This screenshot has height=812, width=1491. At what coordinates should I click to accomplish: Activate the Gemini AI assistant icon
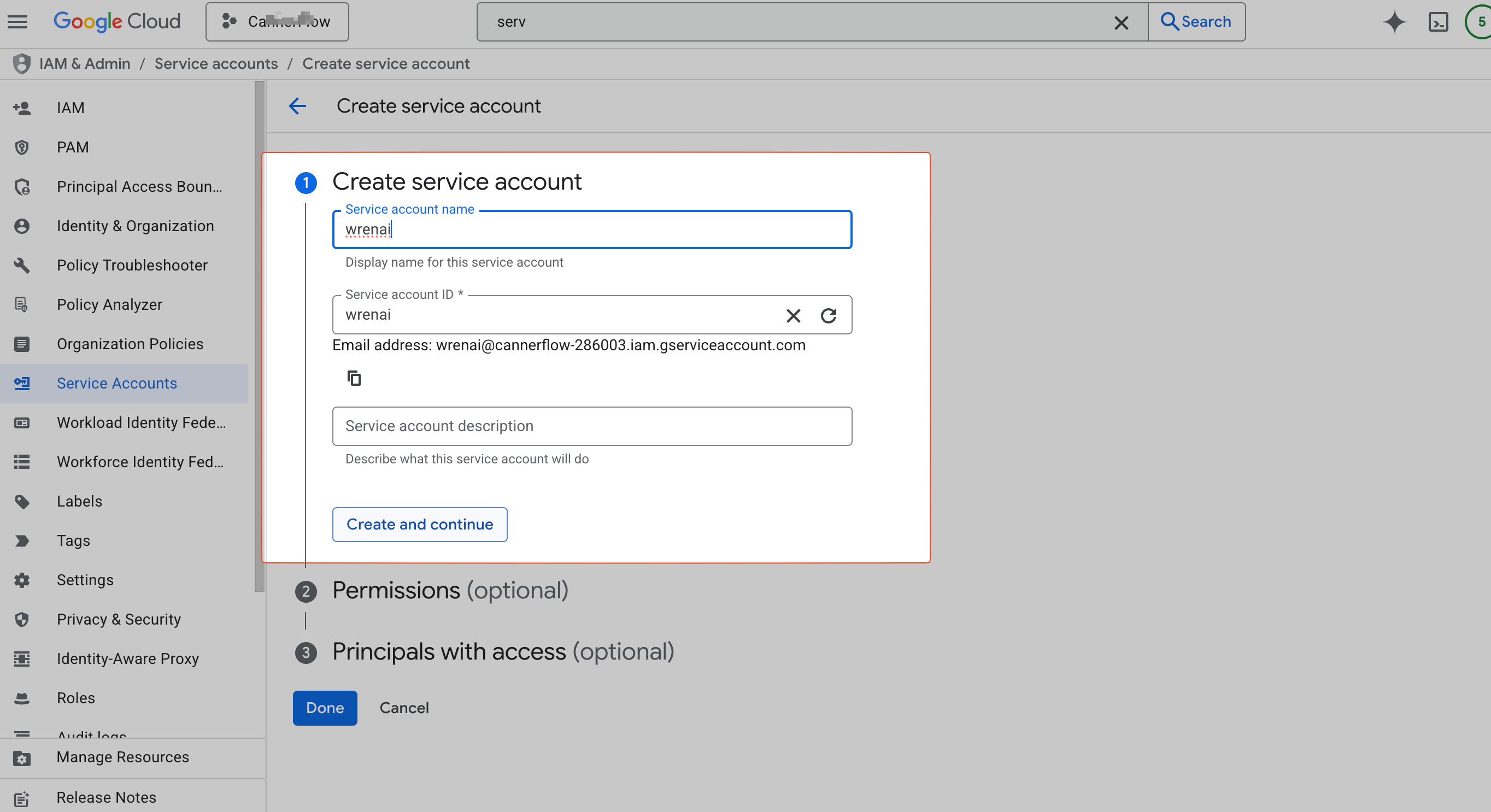click(x=1395, y=22)
